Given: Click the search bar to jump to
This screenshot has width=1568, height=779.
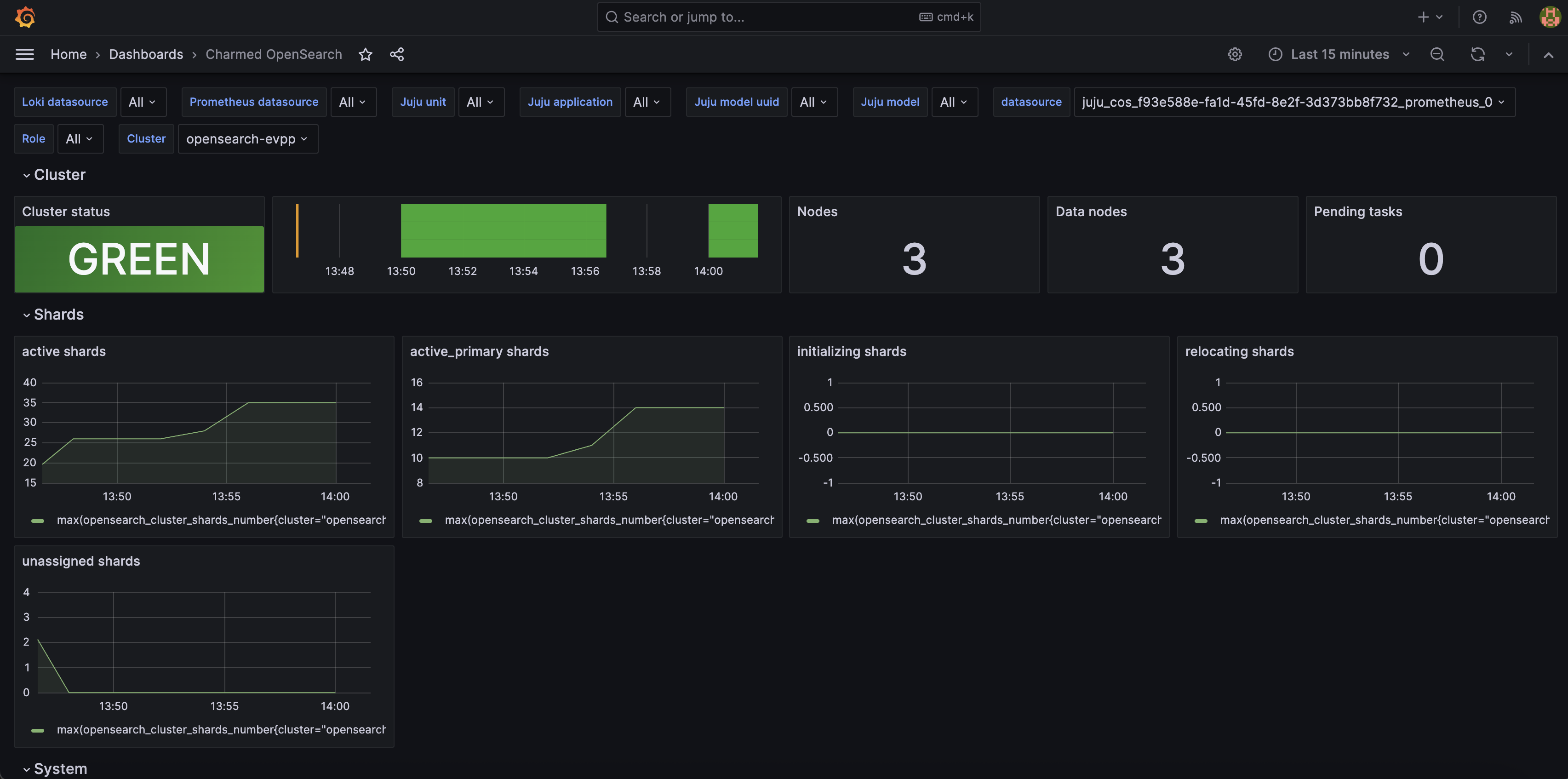Looking at the screenshot, I should click(788, 17).
